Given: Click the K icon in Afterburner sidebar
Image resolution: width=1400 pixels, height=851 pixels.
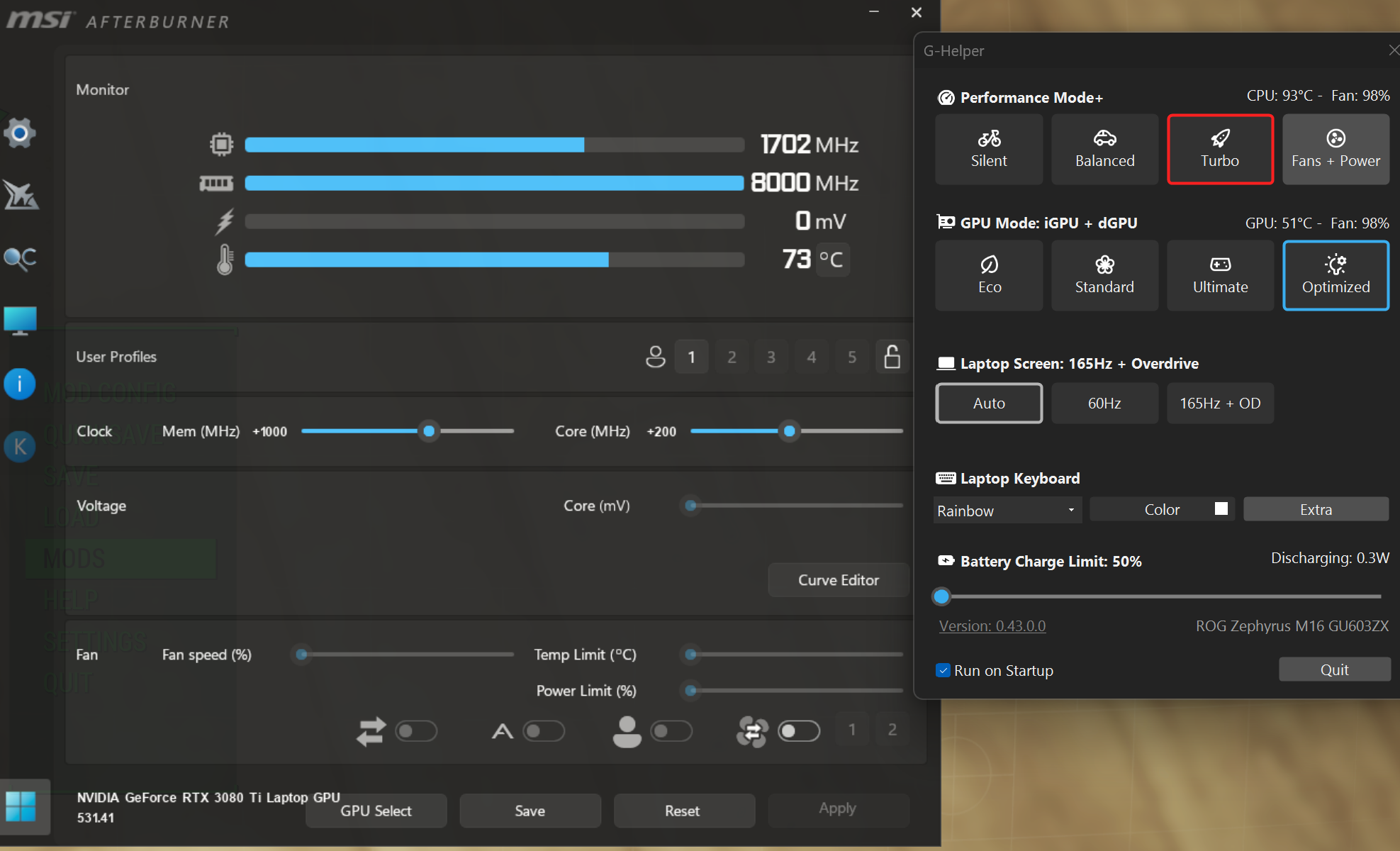Looking at the screenshot, I should pyautogui.click(x=20, y=446).
